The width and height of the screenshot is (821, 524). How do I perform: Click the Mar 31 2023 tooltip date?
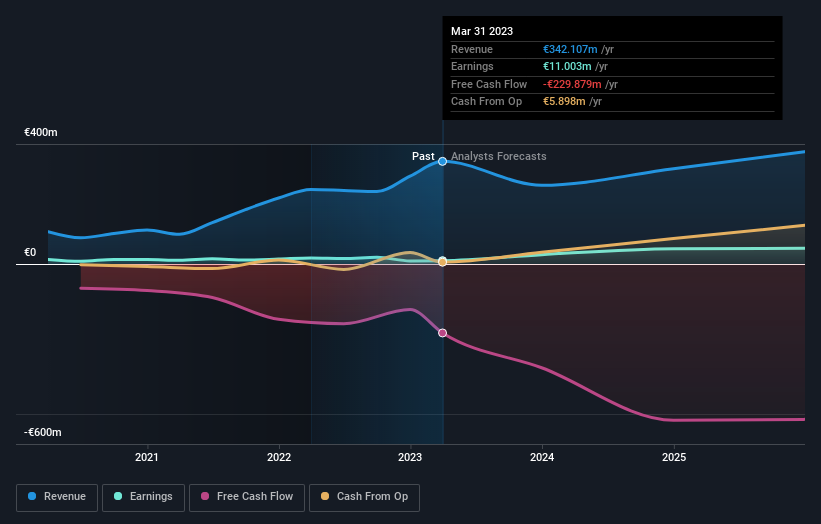[482, 31]
